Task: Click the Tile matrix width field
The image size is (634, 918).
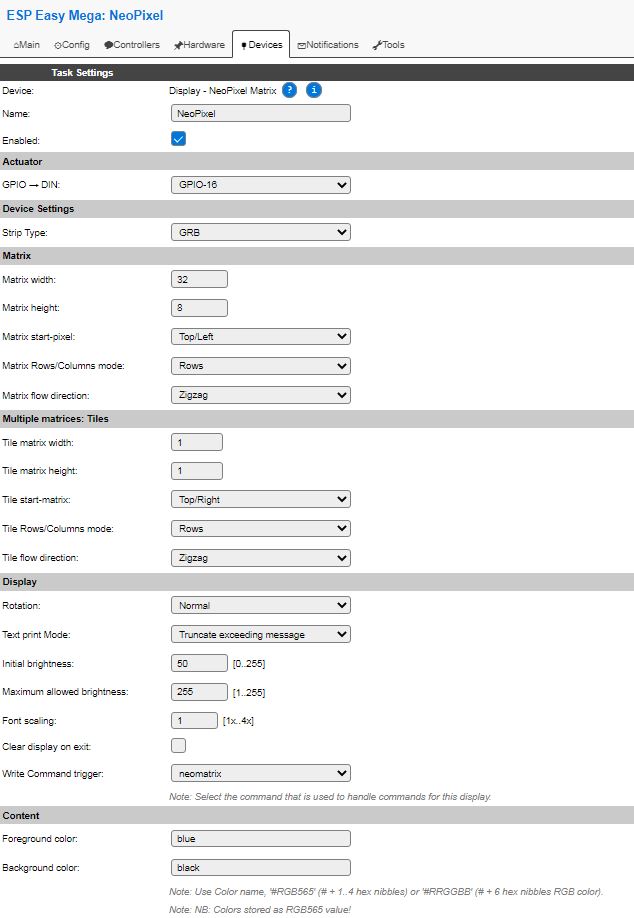Action: click(x=197, y=443)
